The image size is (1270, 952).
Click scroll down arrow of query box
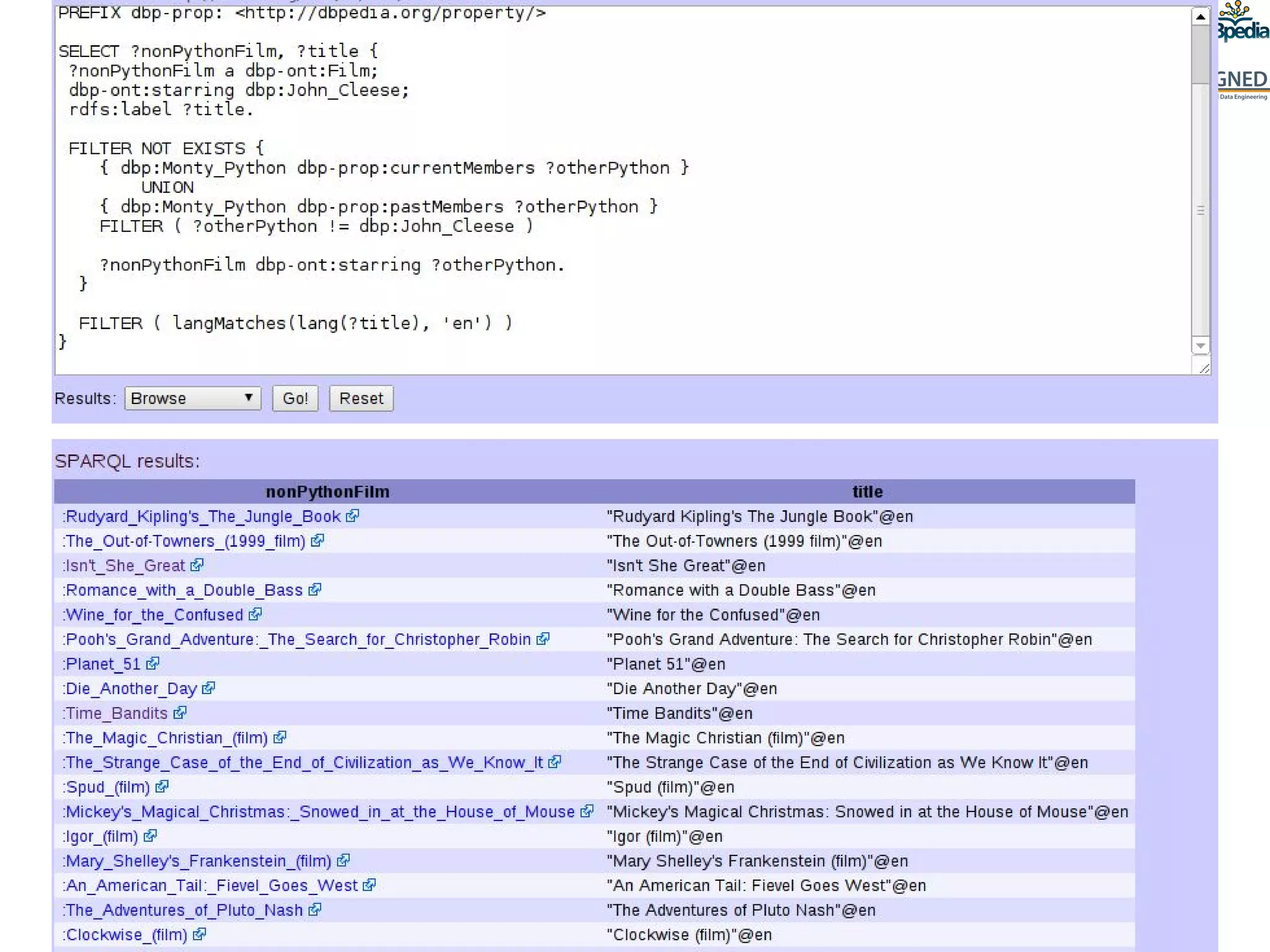(x=1201, y=346)
